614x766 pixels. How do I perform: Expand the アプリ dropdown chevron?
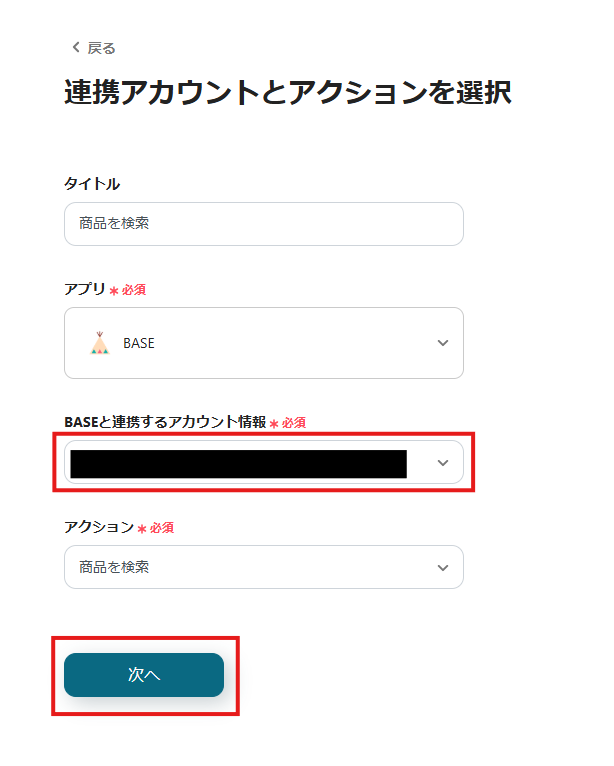point(443,343)
